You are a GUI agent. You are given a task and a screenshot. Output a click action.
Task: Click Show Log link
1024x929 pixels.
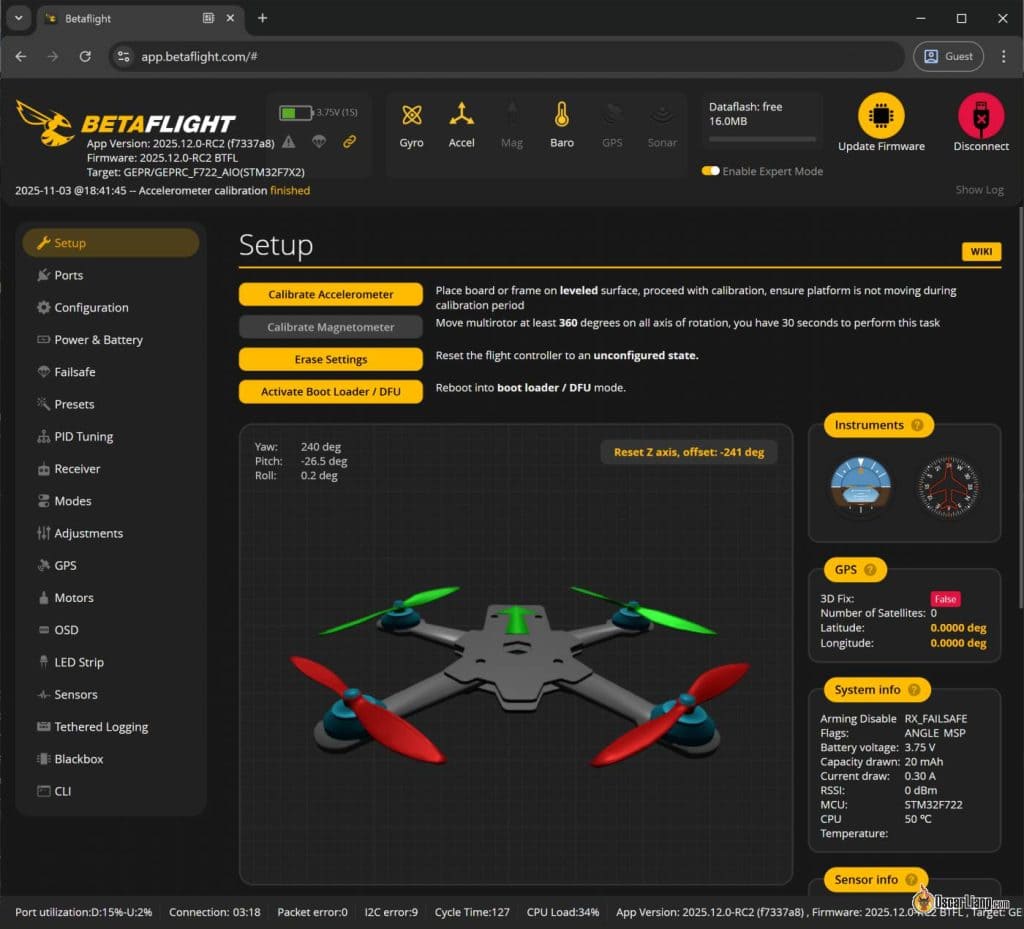980,189
